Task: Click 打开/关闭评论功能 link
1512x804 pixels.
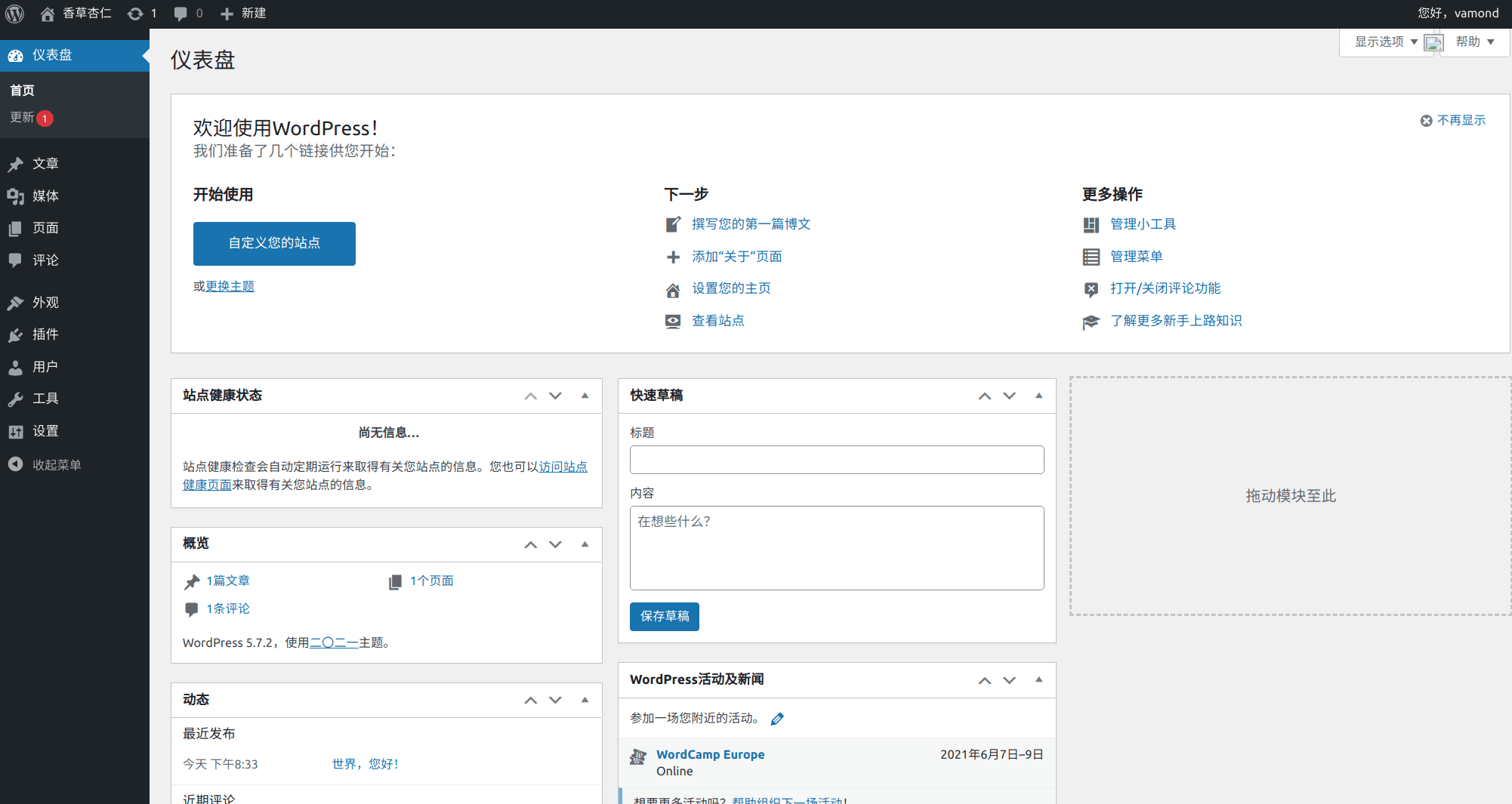Action: 1165,288
